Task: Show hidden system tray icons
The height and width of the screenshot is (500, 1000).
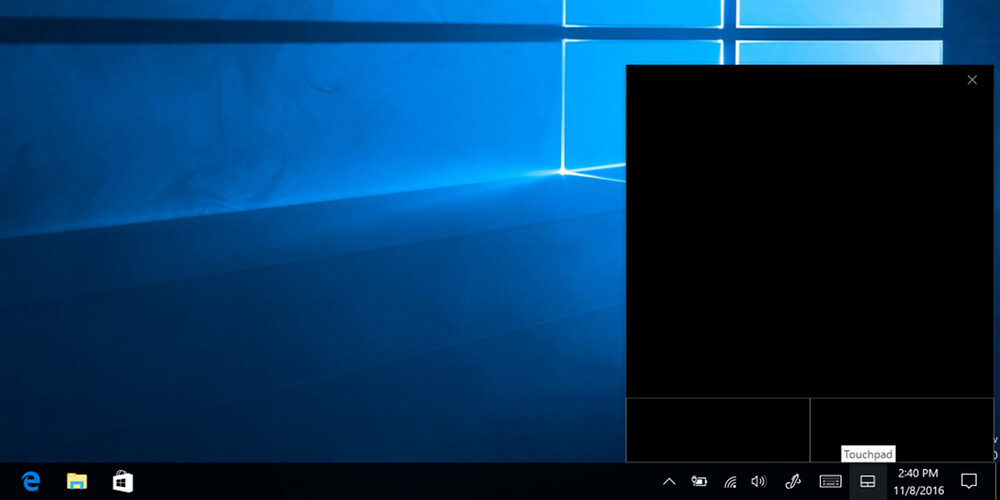Action: click(x=669, y=482)
